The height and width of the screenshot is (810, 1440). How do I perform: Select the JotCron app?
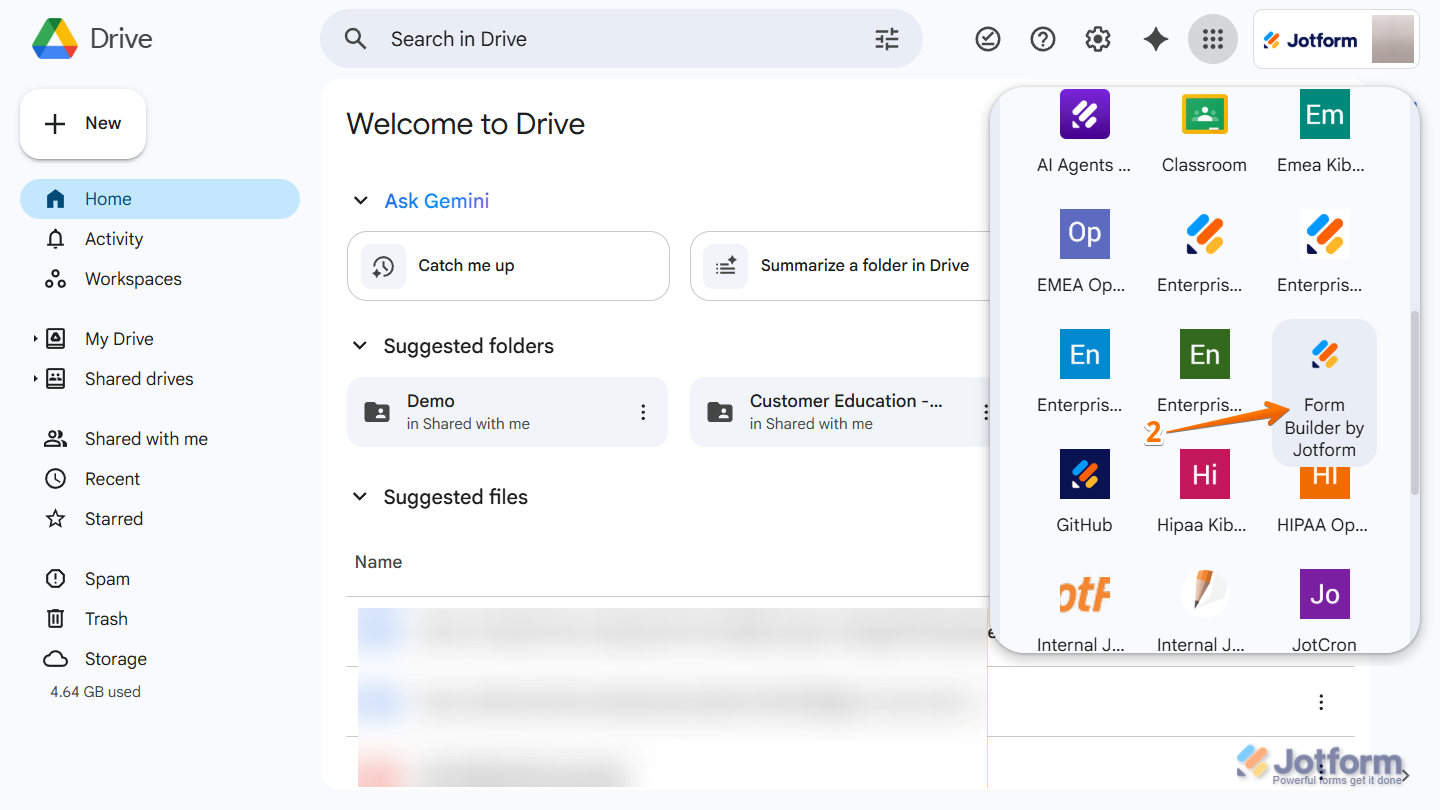tap(1323, 610)
